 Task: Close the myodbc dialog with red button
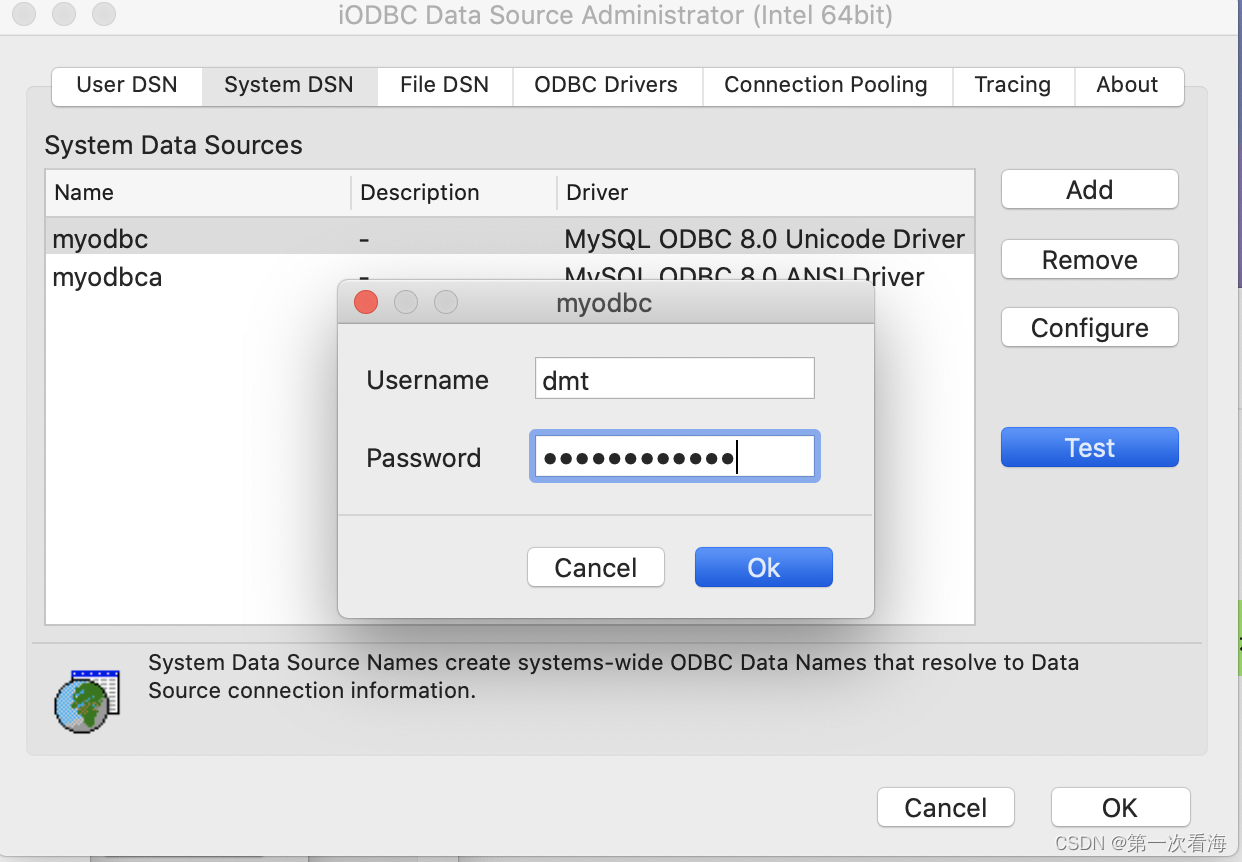(366, 302)
